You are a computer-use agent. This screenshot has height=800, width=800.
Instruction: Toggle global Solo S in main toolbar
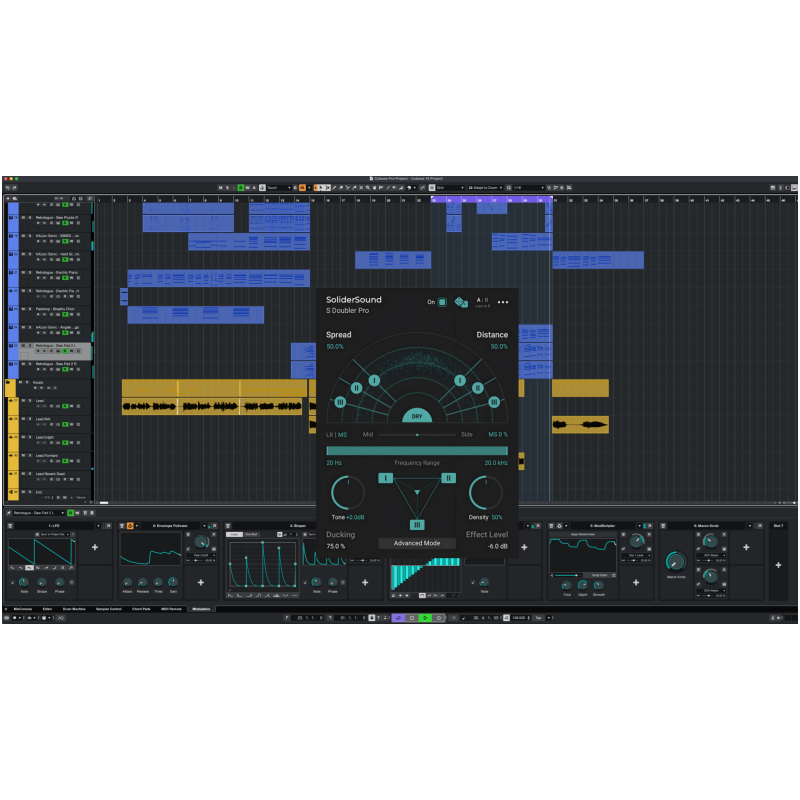coord(228,188)
